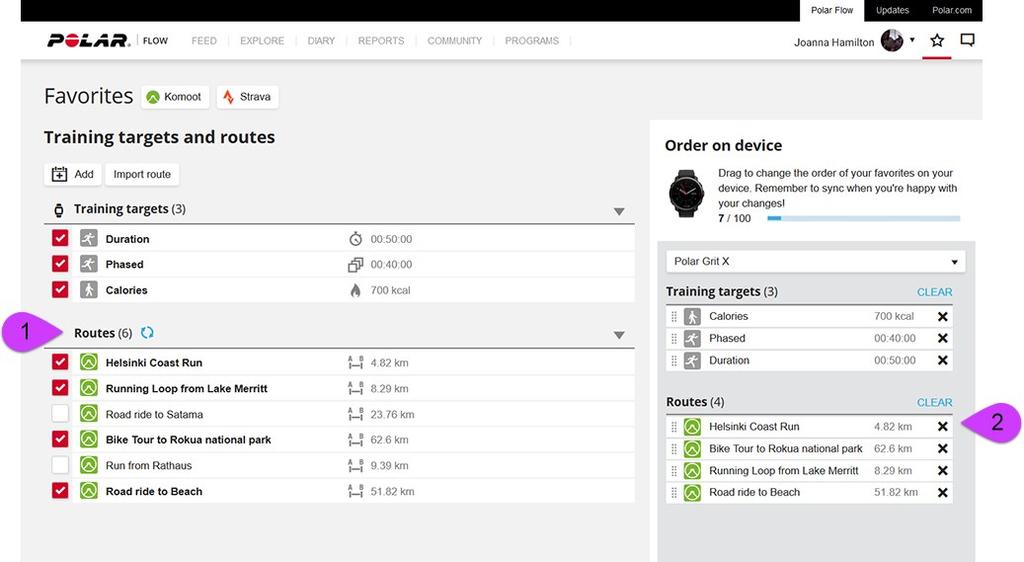Open the COMMUNITY menu

(455, 40)
